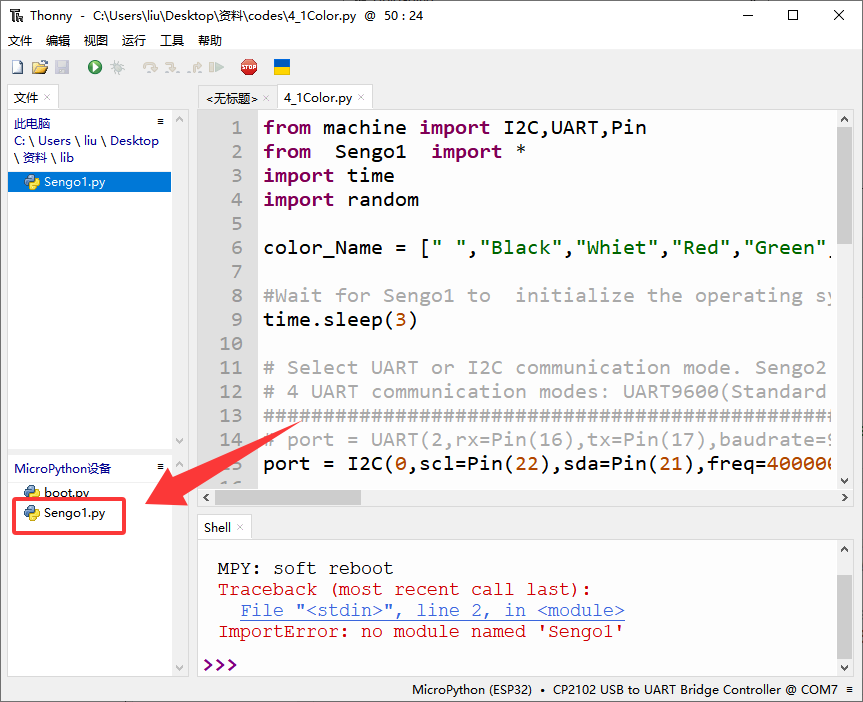This screenshot has width=863, height=702.
Task: Click line 4 import random code
Action: point(341,200)
